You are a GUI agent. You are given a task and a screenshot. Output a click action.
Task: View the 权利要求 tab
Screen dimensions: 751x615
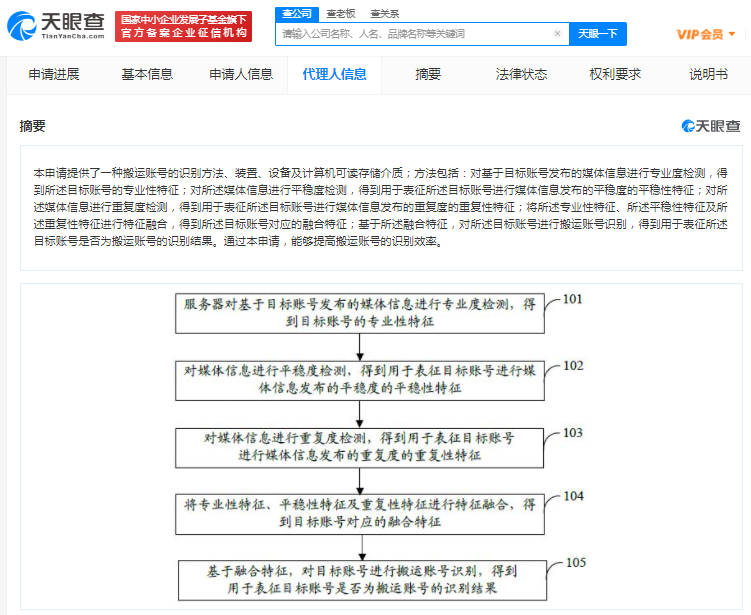(x=615, y=74)
